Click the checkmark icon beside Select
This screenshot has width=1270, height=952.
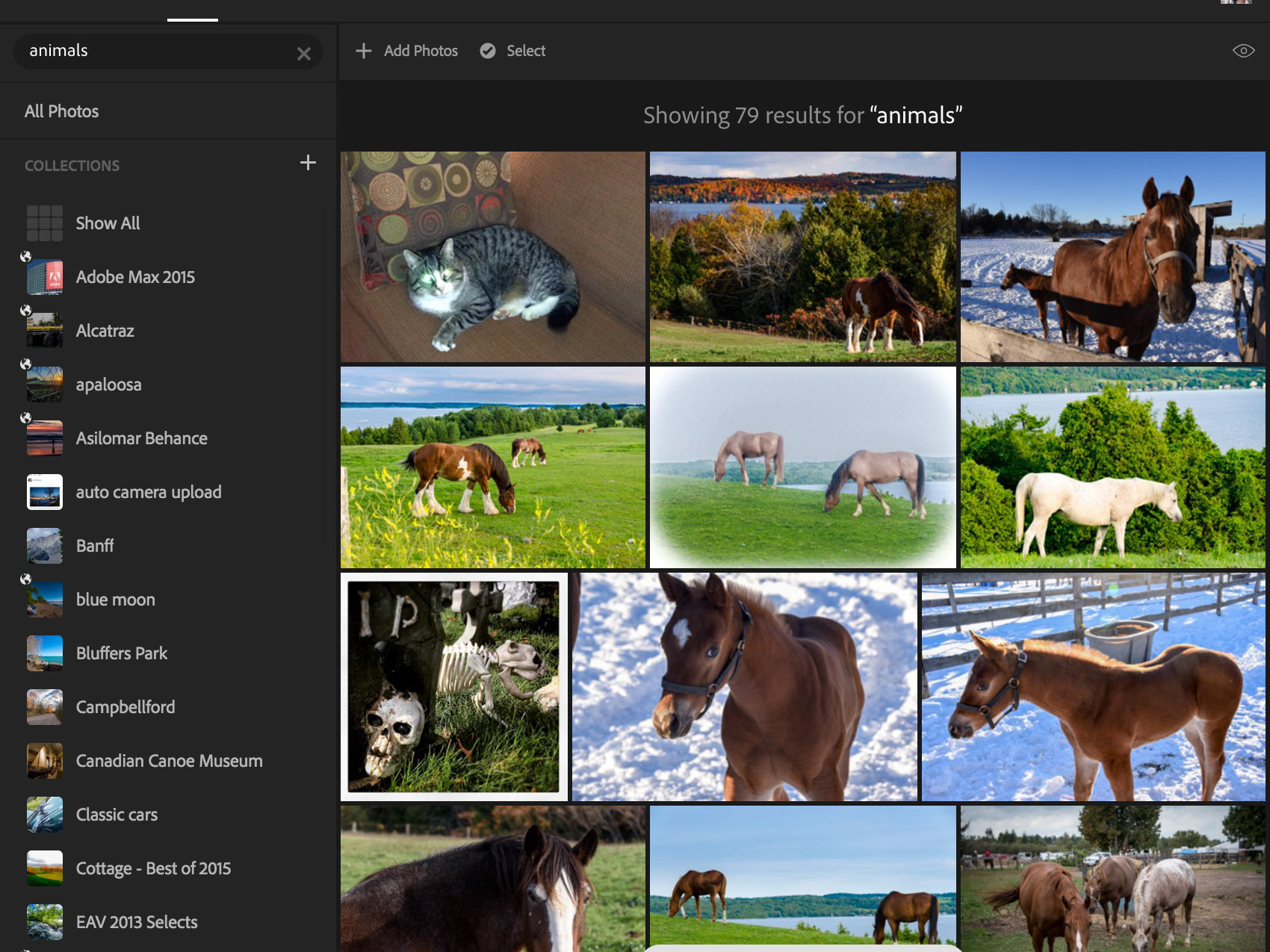(x=488, y=51)
